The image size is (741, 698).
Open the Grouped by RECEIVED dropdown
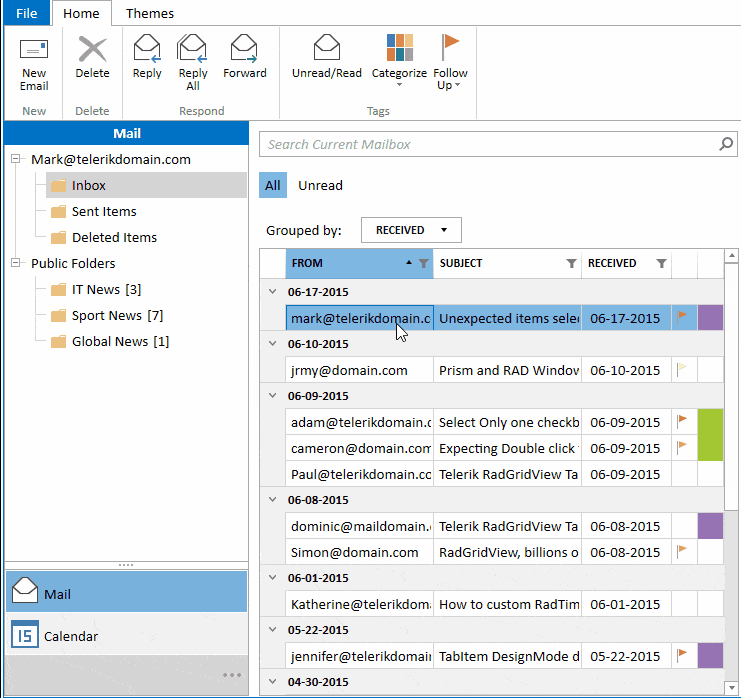[411, 230]
